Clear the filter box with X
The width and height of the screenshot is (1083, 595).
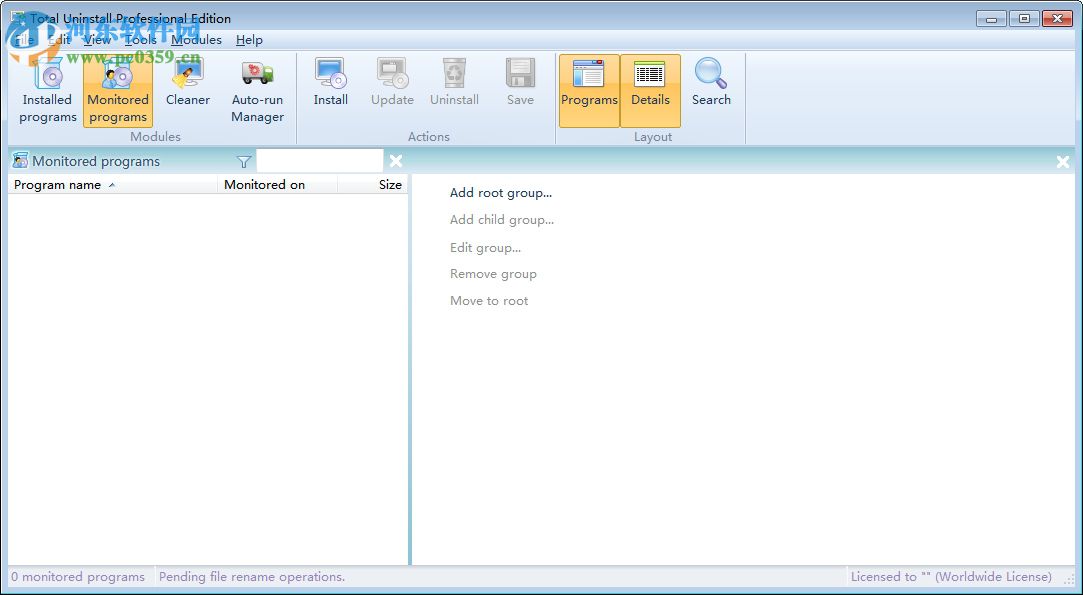[396, 161]
